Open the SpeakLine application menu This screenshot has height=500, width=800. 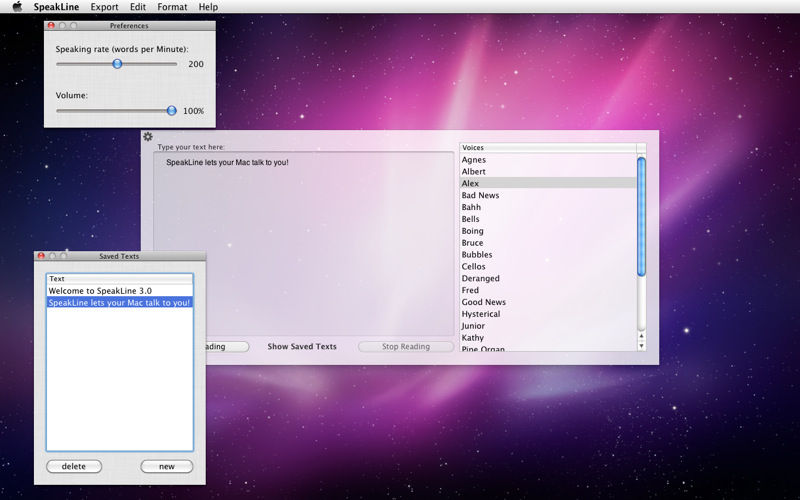(x=56, y=7)
